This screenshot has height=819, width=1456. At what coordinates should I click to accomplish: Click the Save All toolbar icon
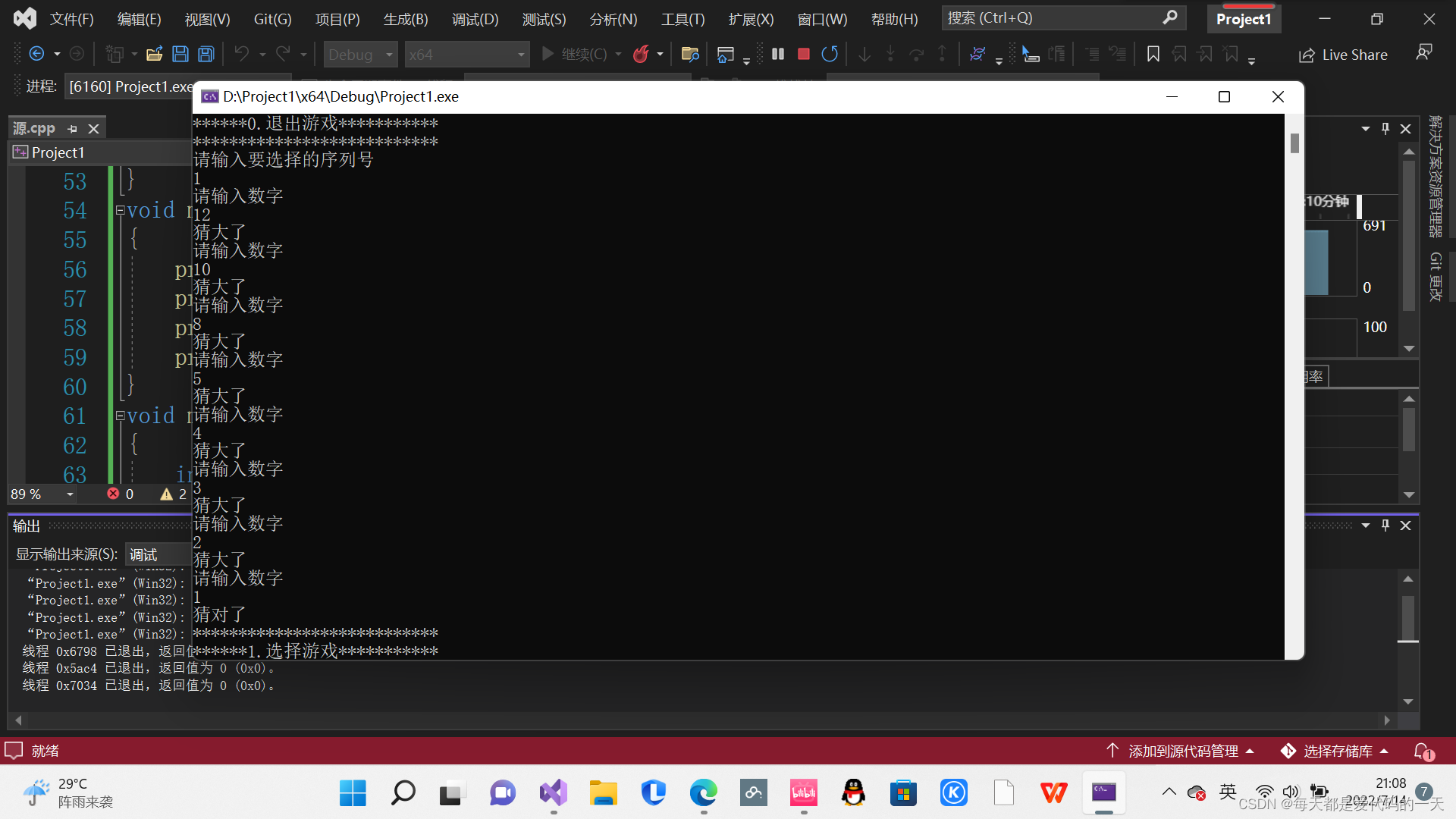point(206,54)
